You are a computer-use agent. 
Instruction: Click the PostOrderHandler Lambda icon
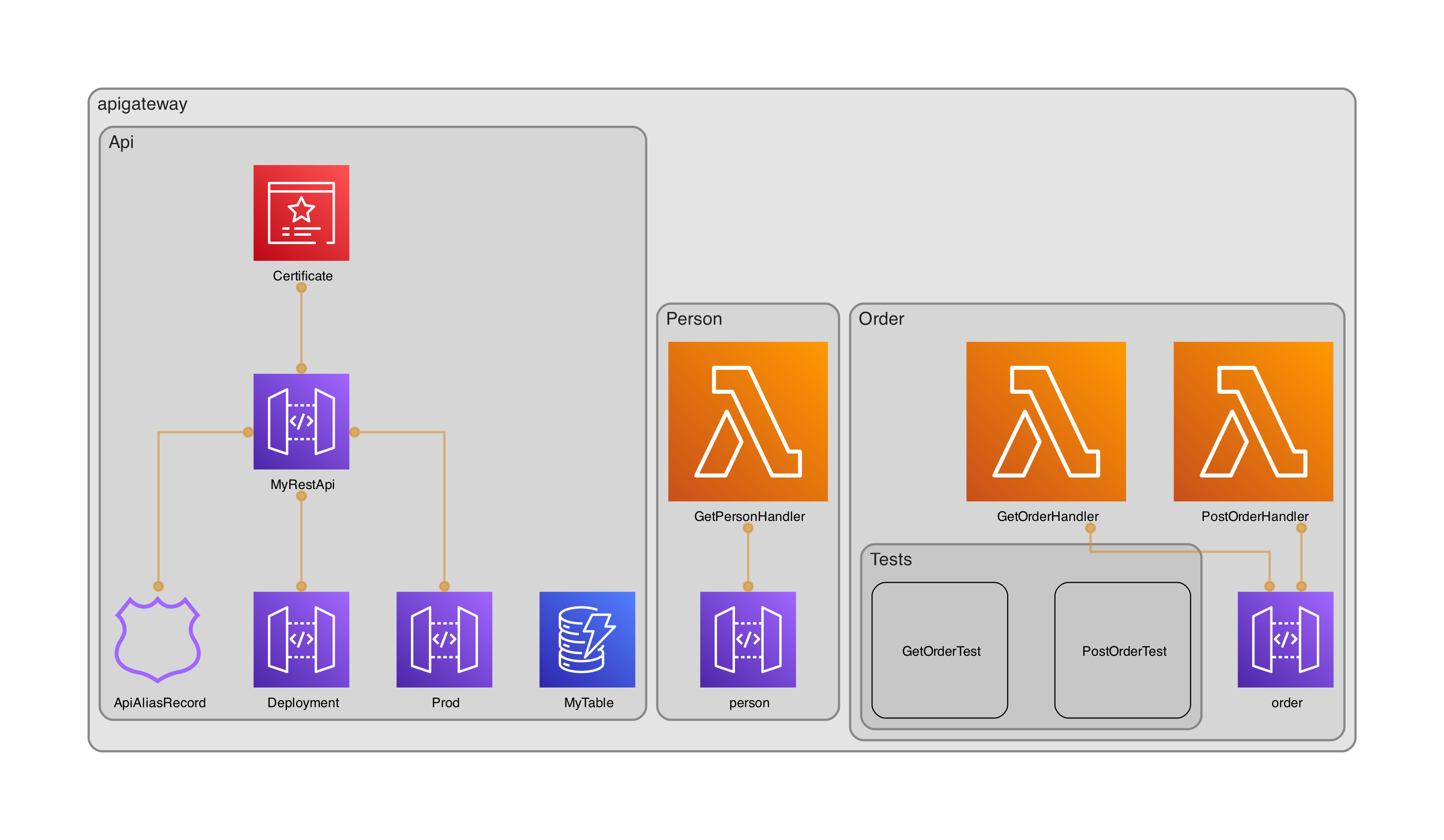[1252, 421]
